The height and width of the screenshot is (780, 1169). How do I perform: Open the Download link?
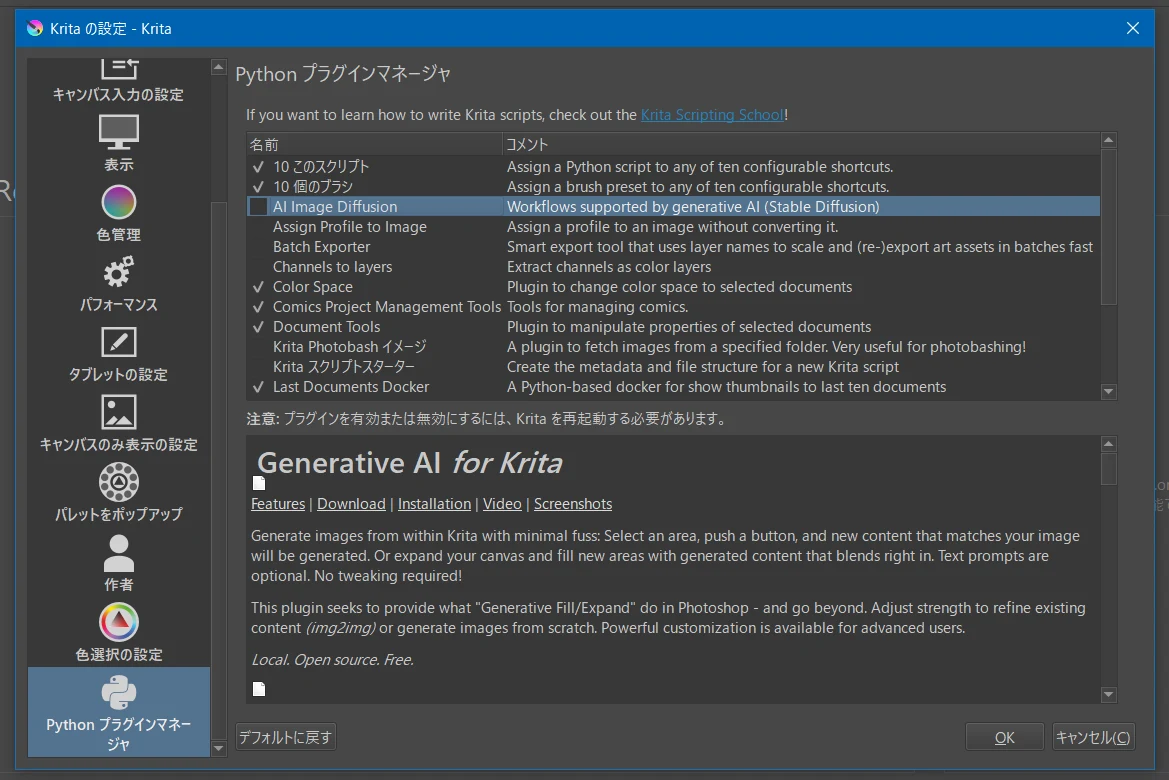[351, 504]
